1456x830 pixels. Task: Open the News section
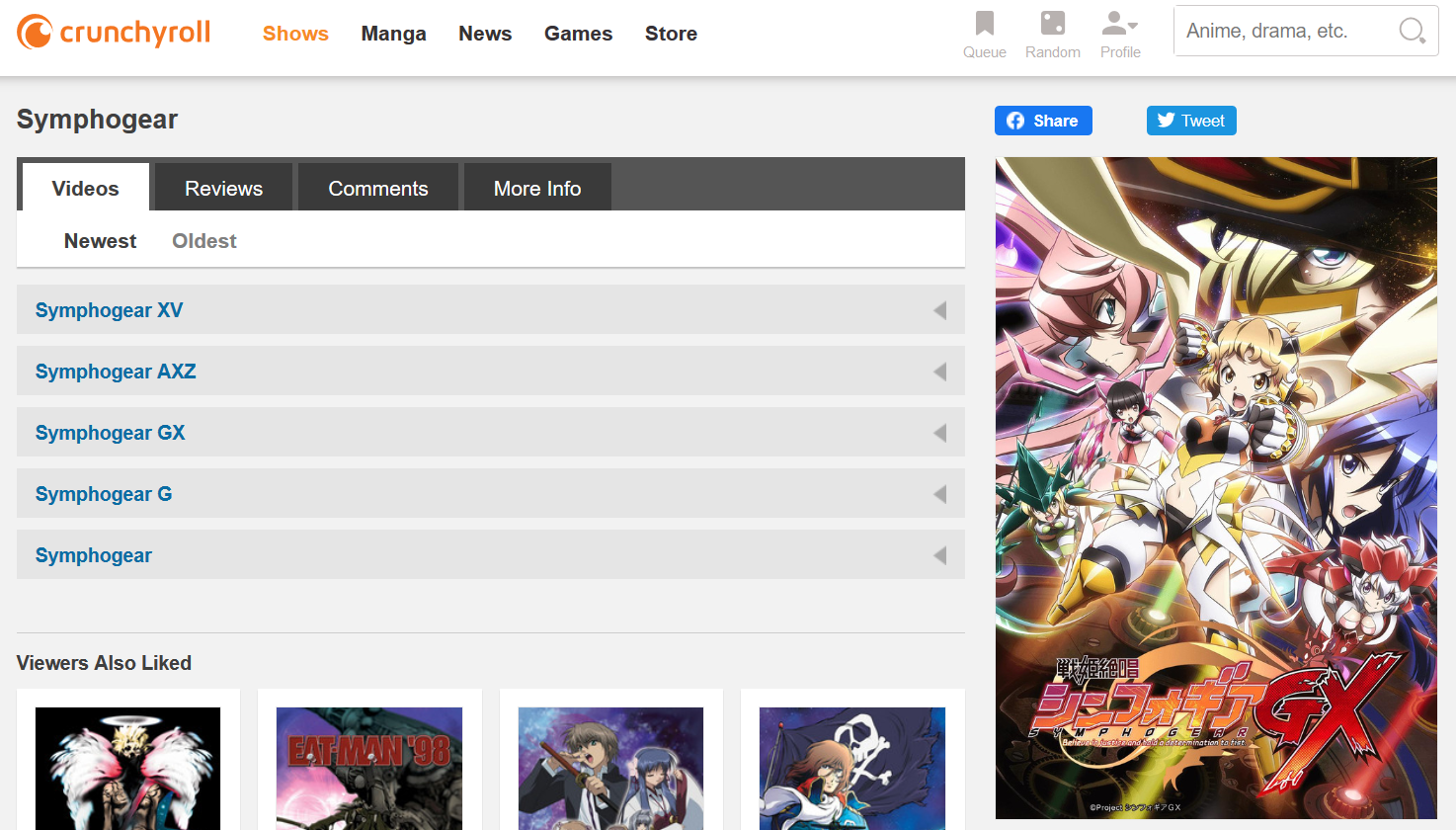click(x=485, y=34)
